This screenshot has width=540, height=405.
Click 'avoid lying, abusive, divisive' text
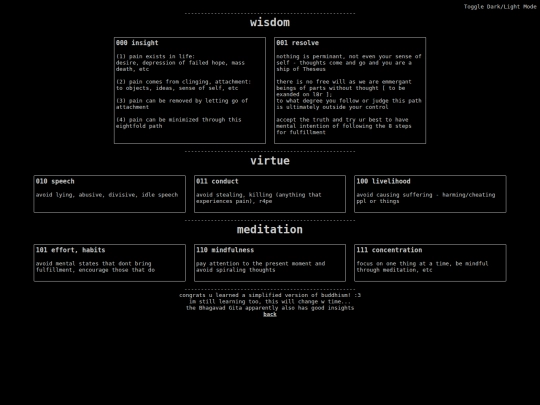[x=107, y=195]
